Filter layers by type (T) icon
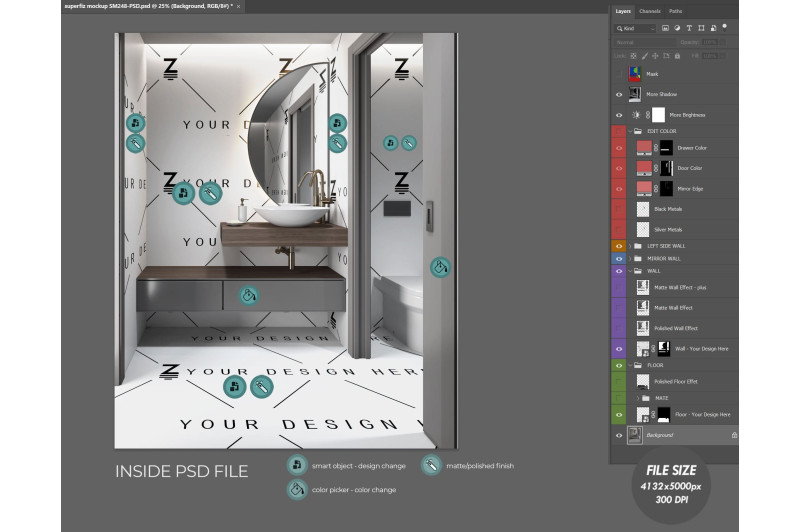Image resolution: width=800 pixels, height=532 pixels. tap(689, 29)
